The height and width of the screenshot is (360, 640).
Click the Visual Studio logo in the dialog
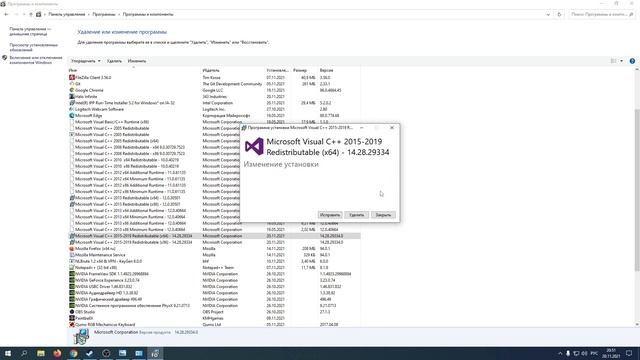pos(254,146)
